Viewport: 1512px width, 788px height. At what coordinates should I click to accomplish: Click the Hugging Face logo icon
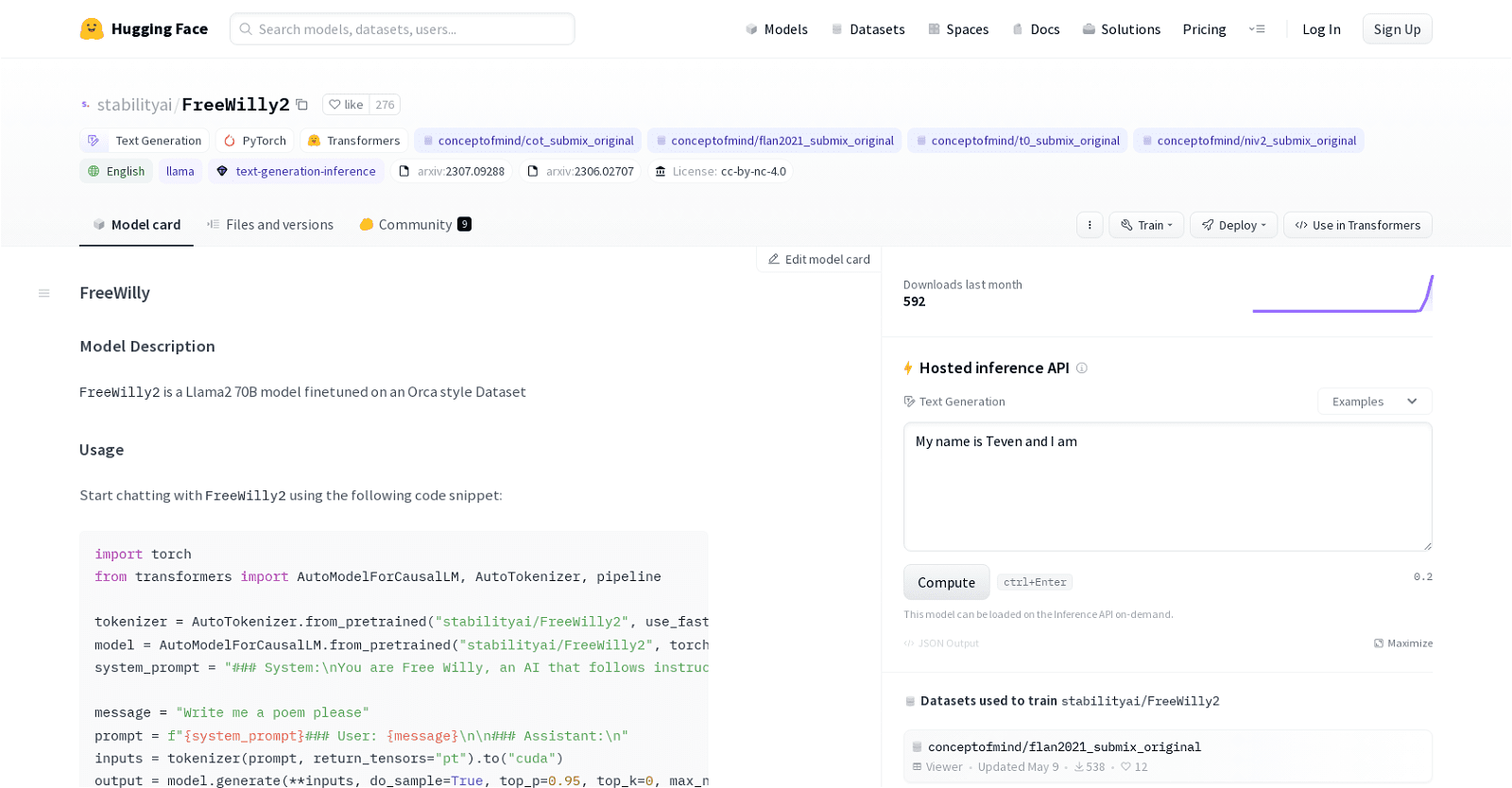point(92,29)
